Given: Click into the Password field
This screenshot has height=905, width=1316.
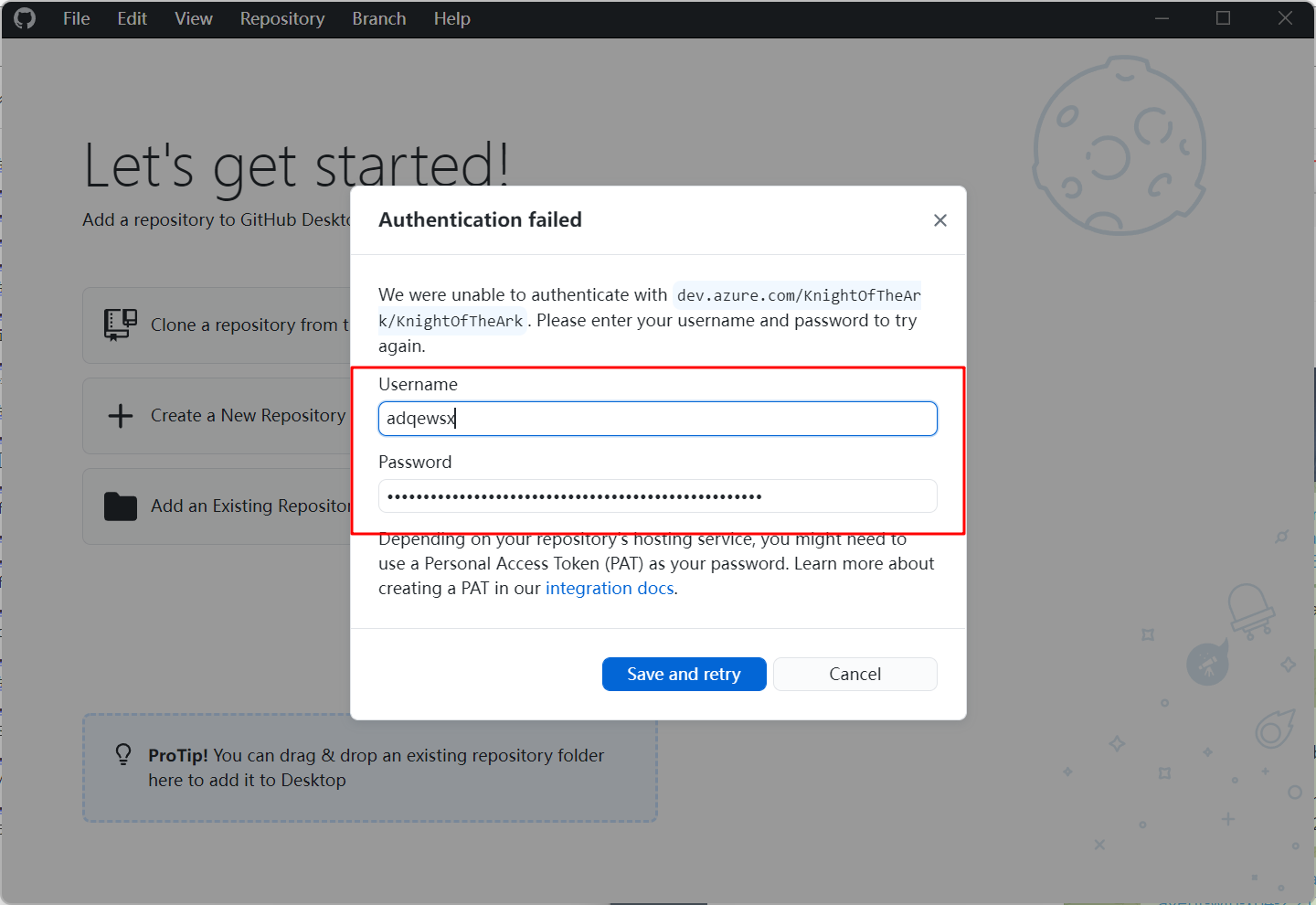Looking at the screenshot, I should [x=657, y=496].
